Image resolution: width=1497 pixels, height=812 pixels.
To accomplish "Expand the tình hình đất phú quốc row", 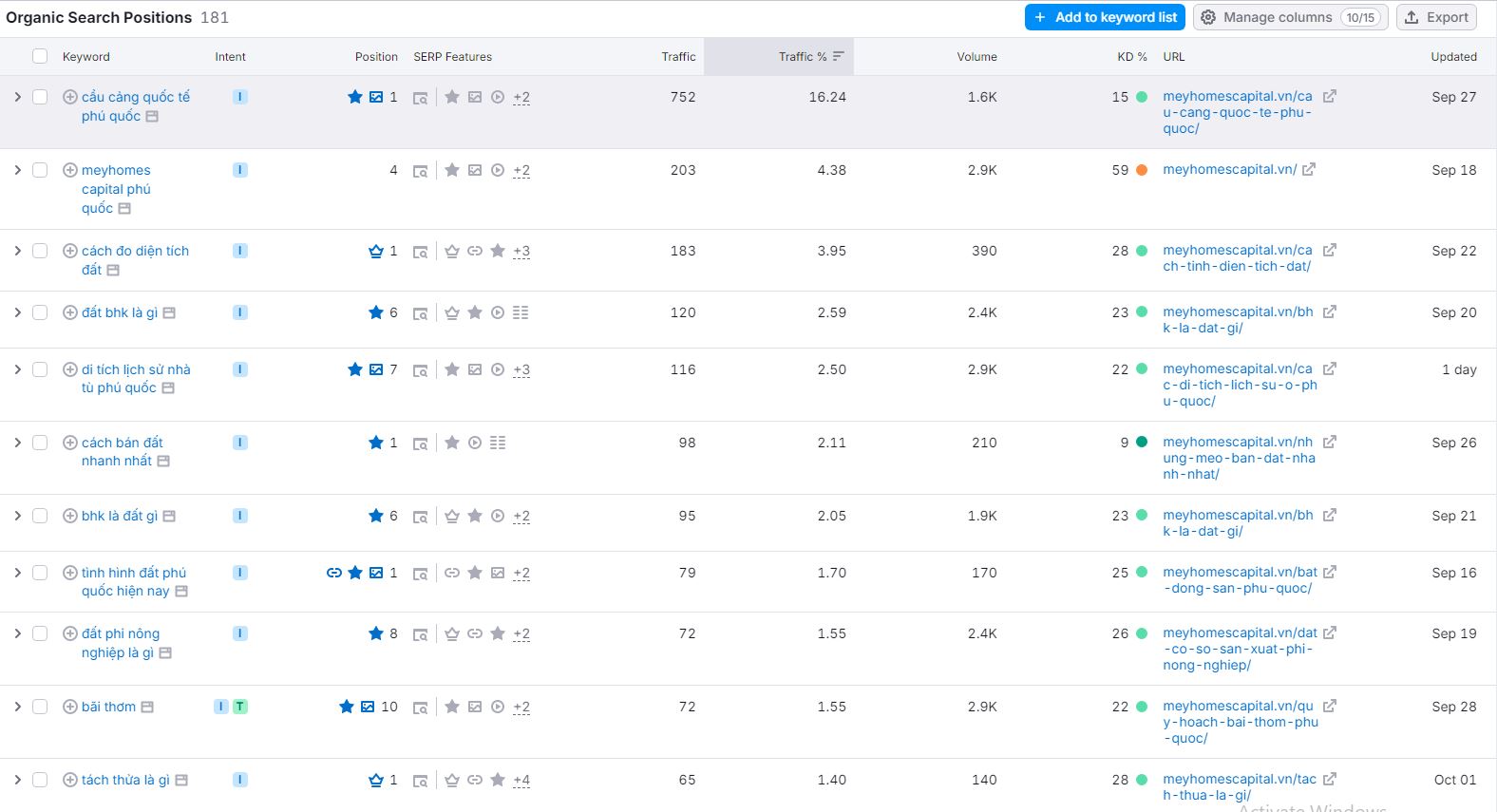I will 17,573.
